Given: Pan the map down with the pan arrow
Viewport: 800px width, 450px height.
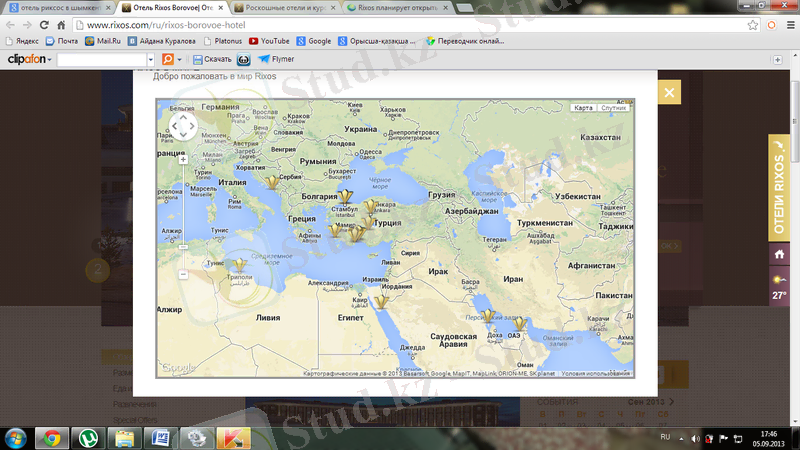Looking at the screenshot, I should coord(183,135).
